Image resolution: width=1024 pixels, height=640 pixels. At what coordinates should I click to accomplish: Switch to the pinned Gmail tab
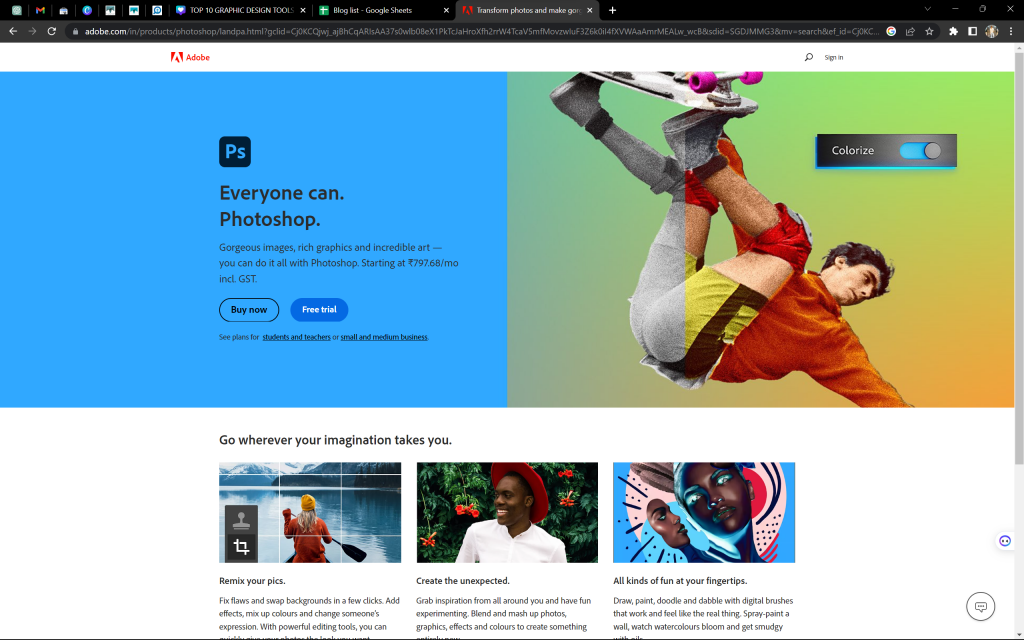tap(40, 10)
